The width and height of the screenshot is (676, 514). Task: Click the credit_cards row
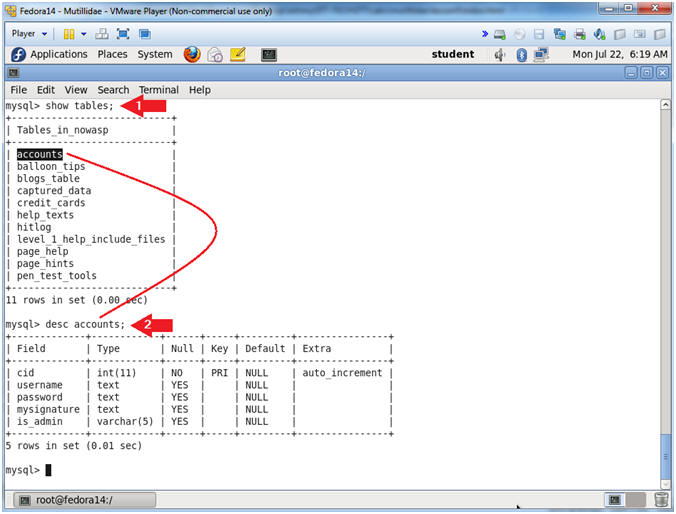pos(51,203)
